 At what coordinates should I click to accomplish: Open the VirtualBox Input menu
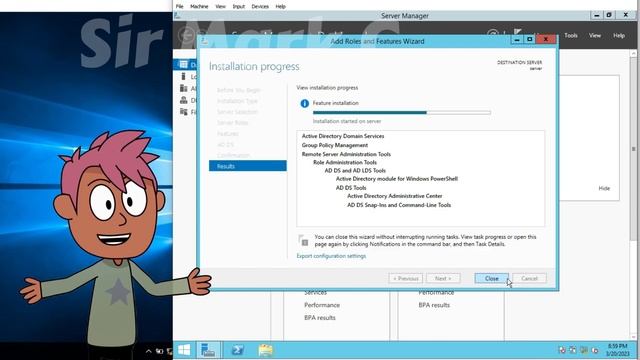(x=239, y=7)
